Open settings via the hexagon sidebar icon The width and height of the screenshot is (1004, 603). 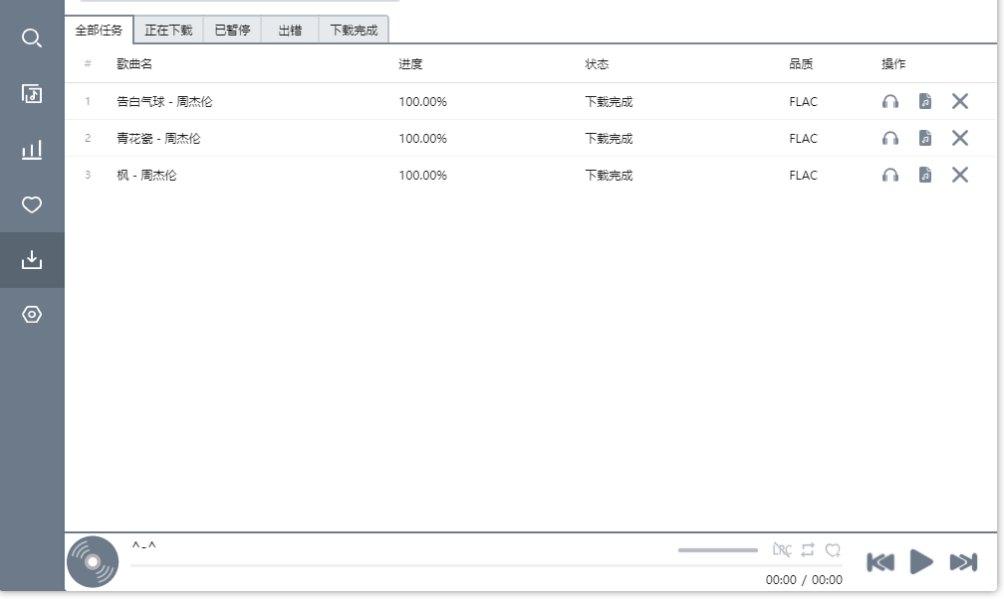(32, 315)
